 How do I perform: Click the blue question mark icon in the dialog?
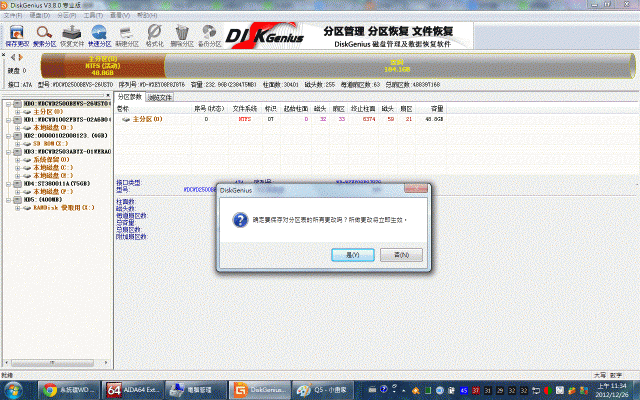pos(240,220)
